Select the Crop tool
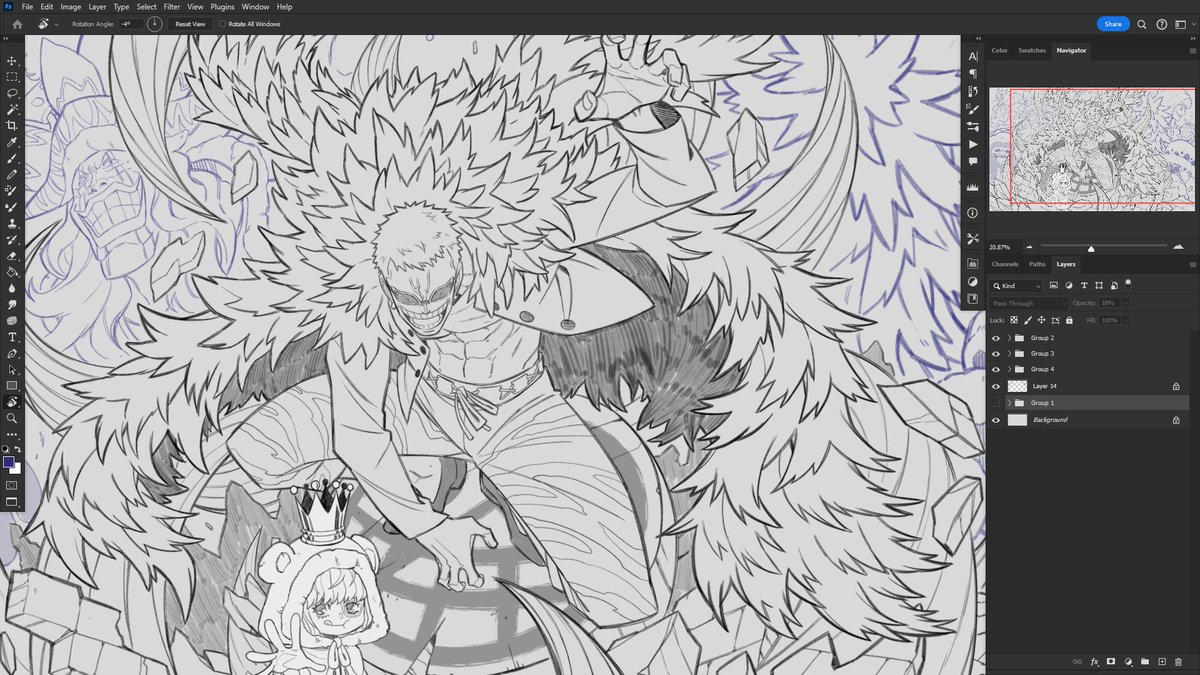Image resolution: width=1200 pixels, height=675 pixels. [x=12, y=125]
